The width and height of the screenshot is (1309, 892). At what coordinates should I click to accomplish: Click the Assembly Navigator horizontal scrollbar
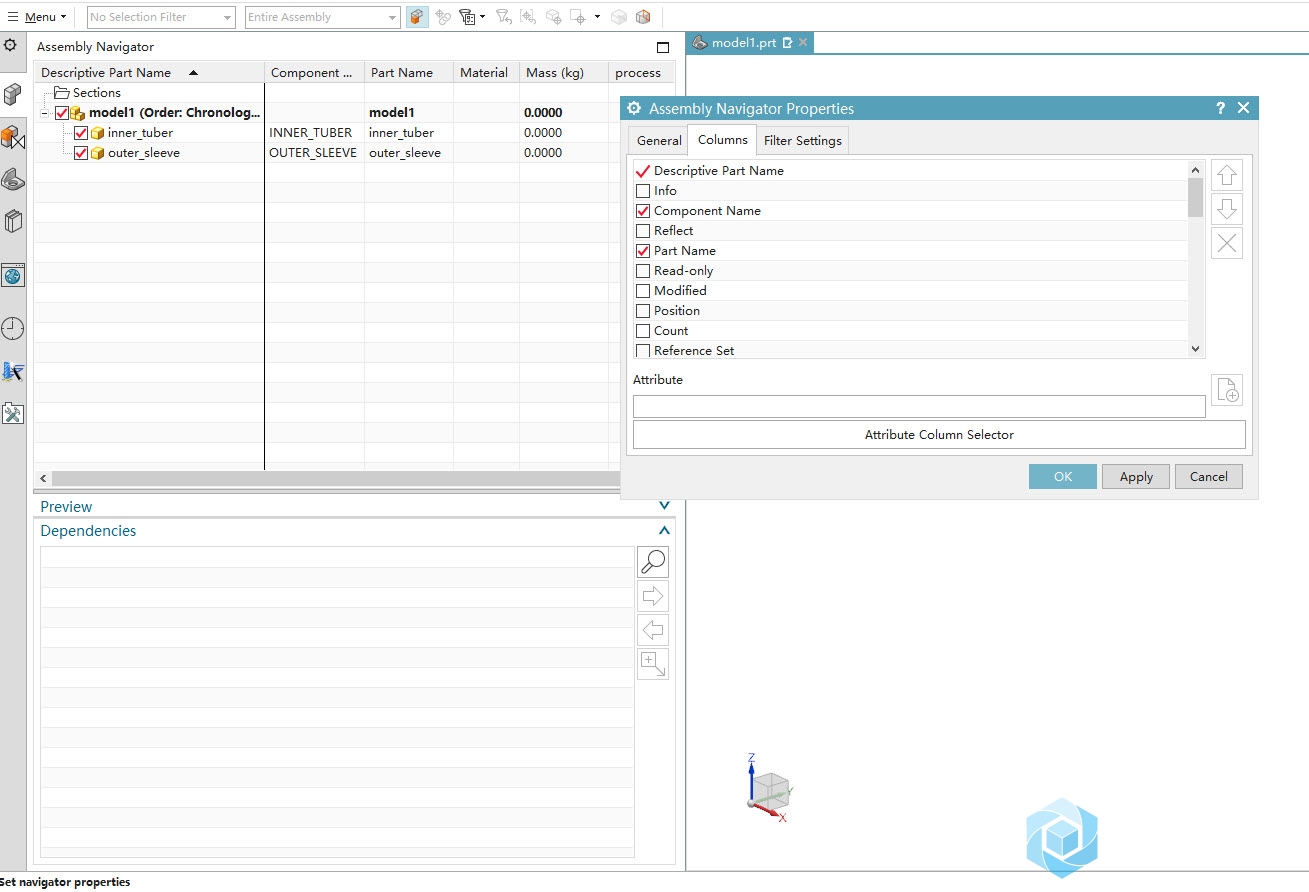tap(336, 479)
